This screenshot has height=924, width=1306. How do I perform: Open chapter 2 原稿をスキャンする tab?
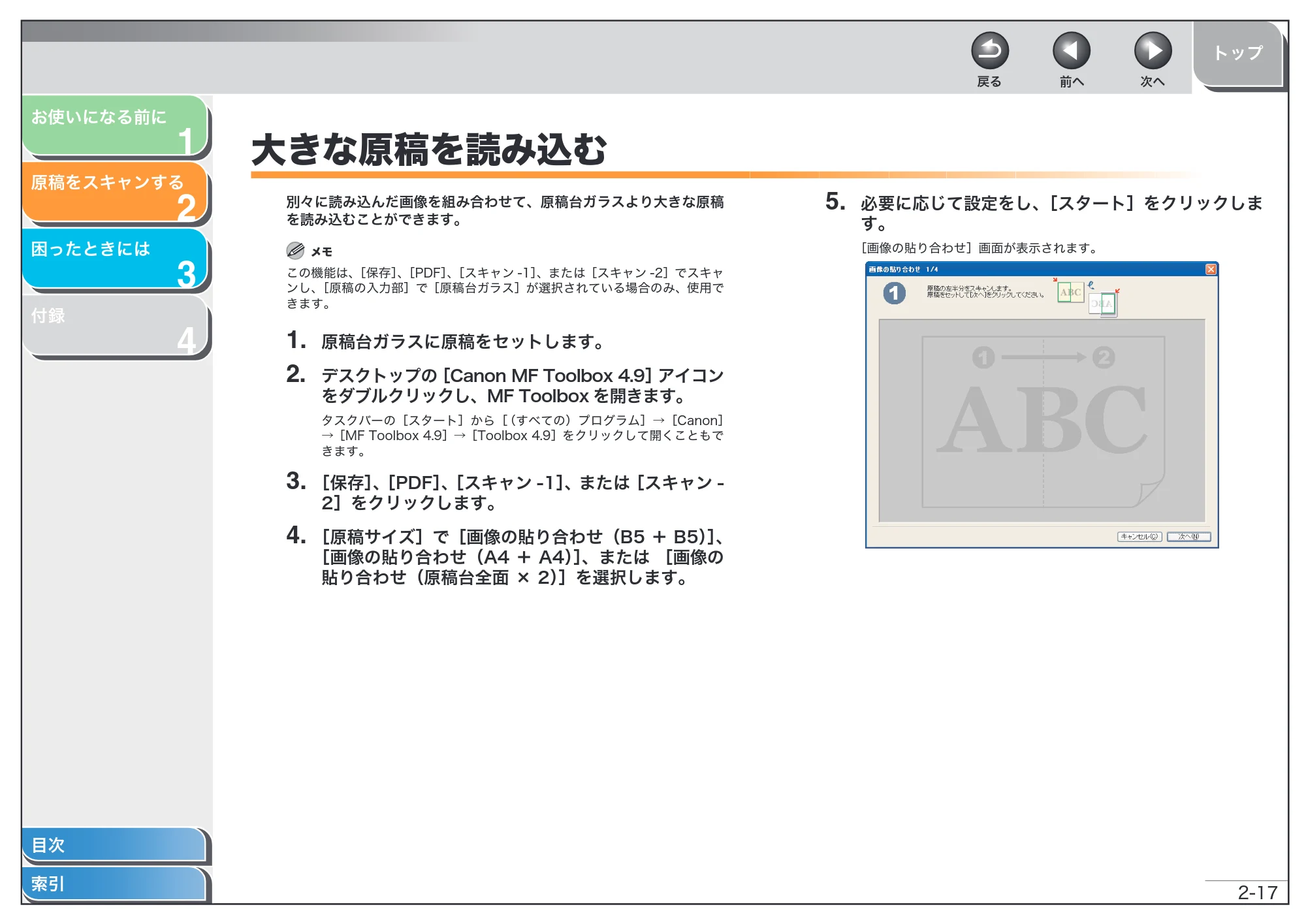coord(115,192)
